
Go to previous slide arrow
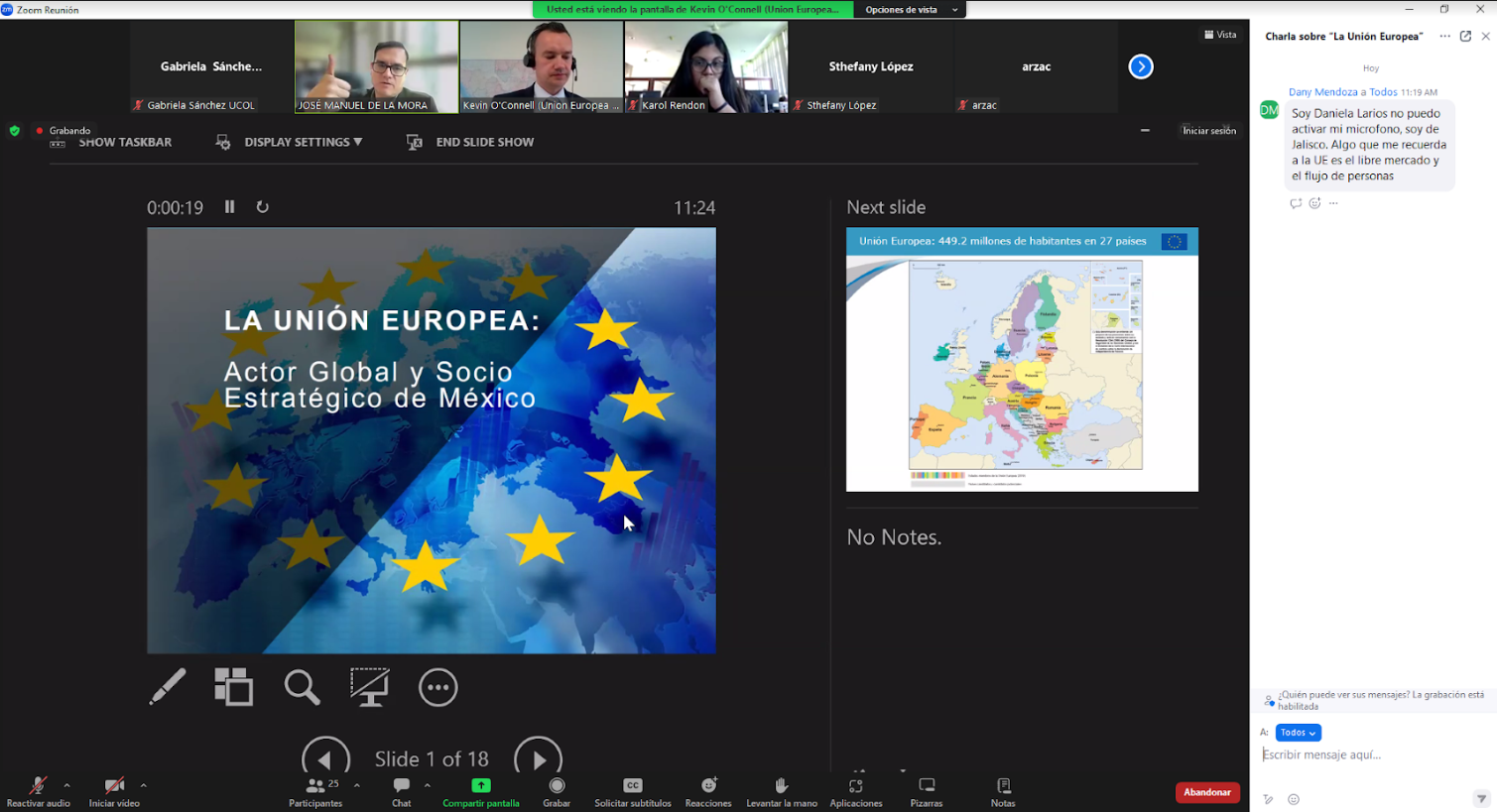click(x=325, y=757)
